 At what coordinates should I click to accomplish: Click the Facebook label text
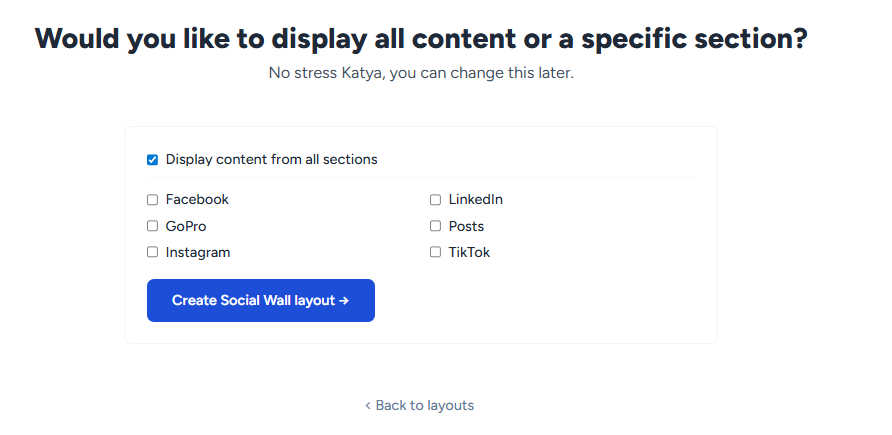click(x=197, y=200)
